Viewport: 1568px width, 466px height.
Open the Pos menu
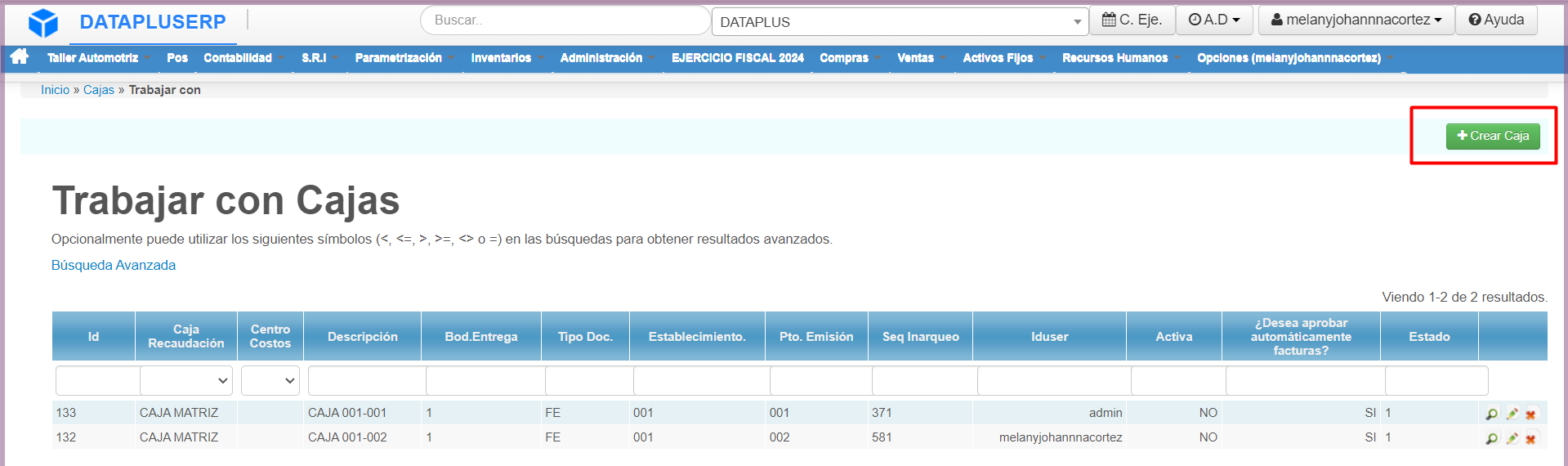(x=177, y=58)
